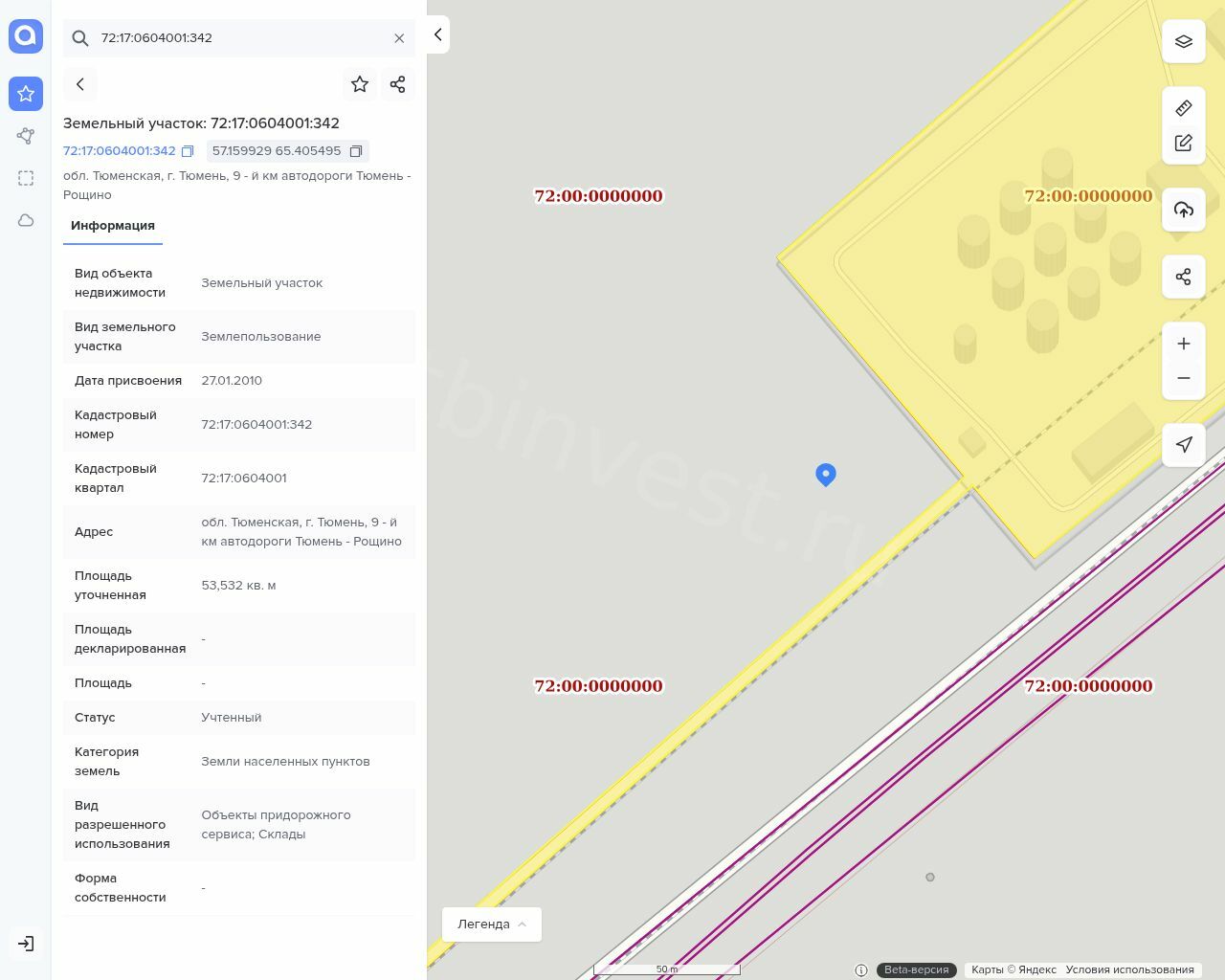1225x980 pixels.
Task: Open Условия использования link
Action: point(1129,969)
